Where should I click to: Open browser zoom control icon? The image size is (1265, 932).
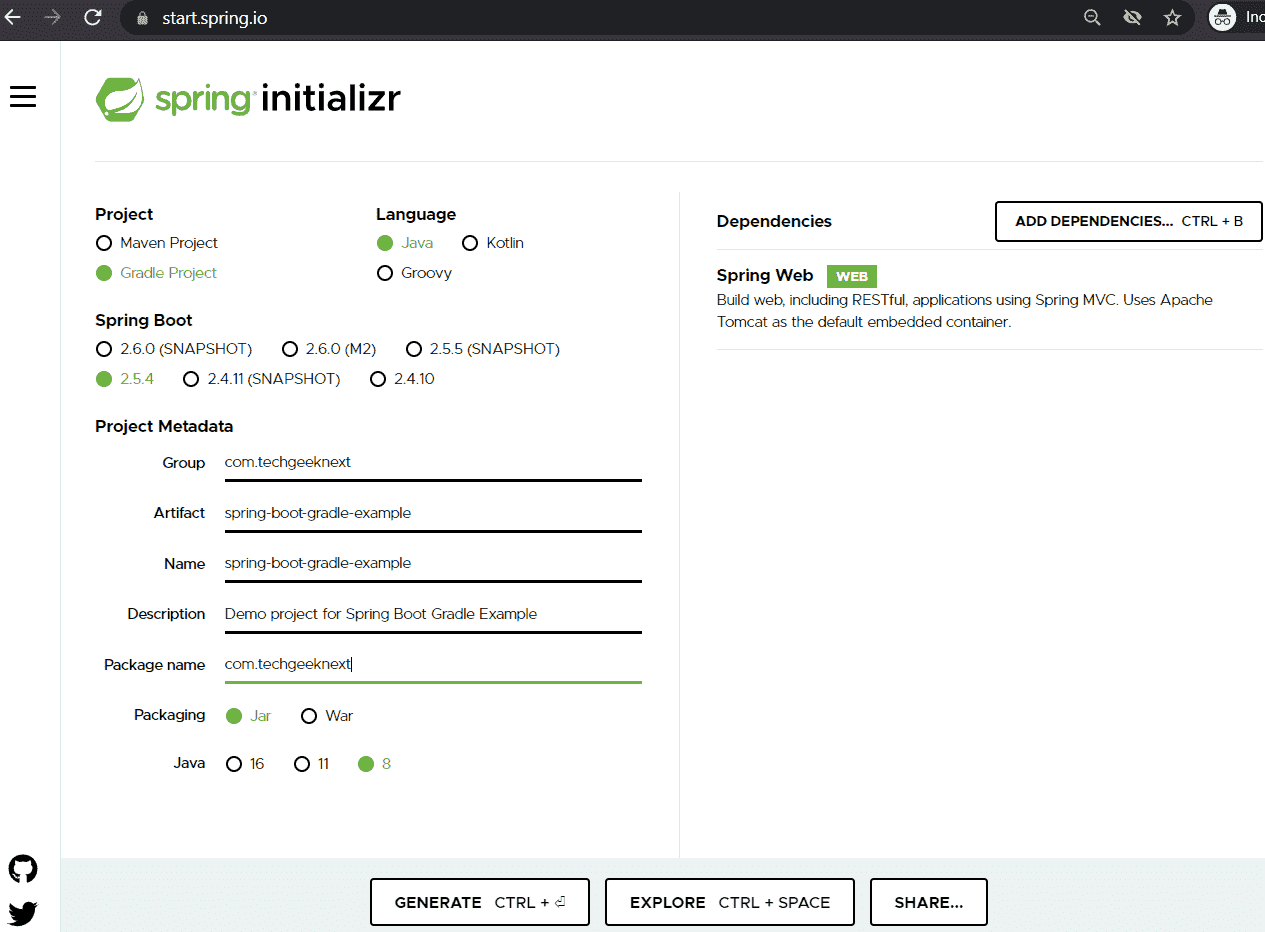pos(1092,17)
